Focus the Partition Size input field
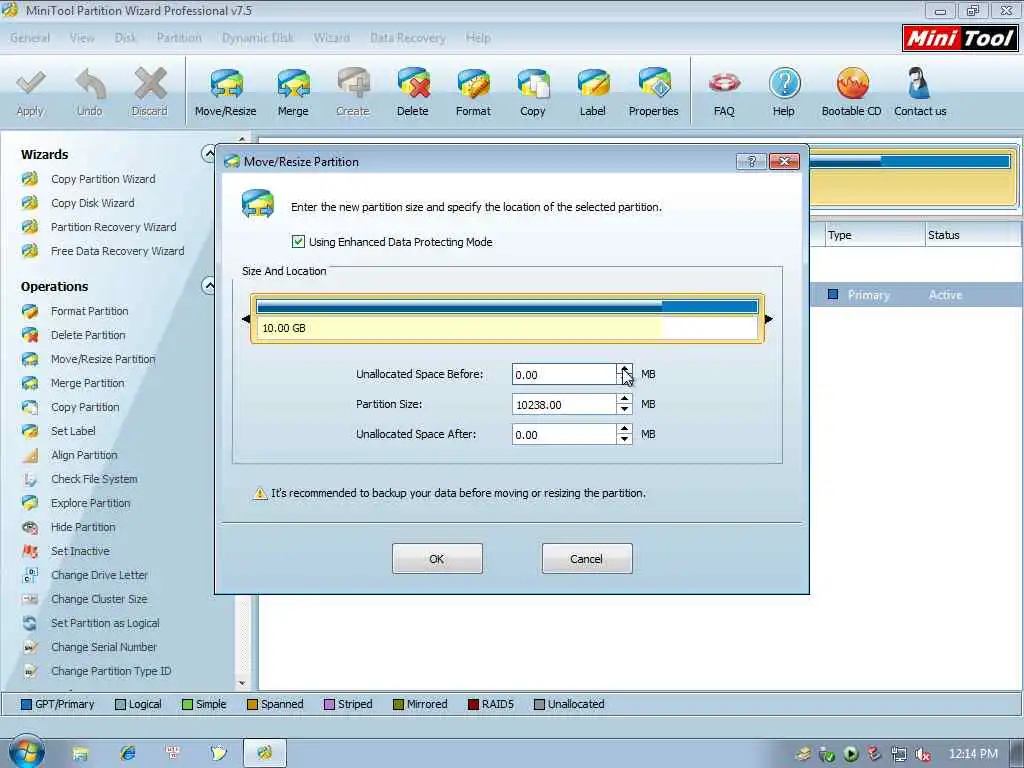Screen dimensions: 1024x768 (x=564, y=404)
